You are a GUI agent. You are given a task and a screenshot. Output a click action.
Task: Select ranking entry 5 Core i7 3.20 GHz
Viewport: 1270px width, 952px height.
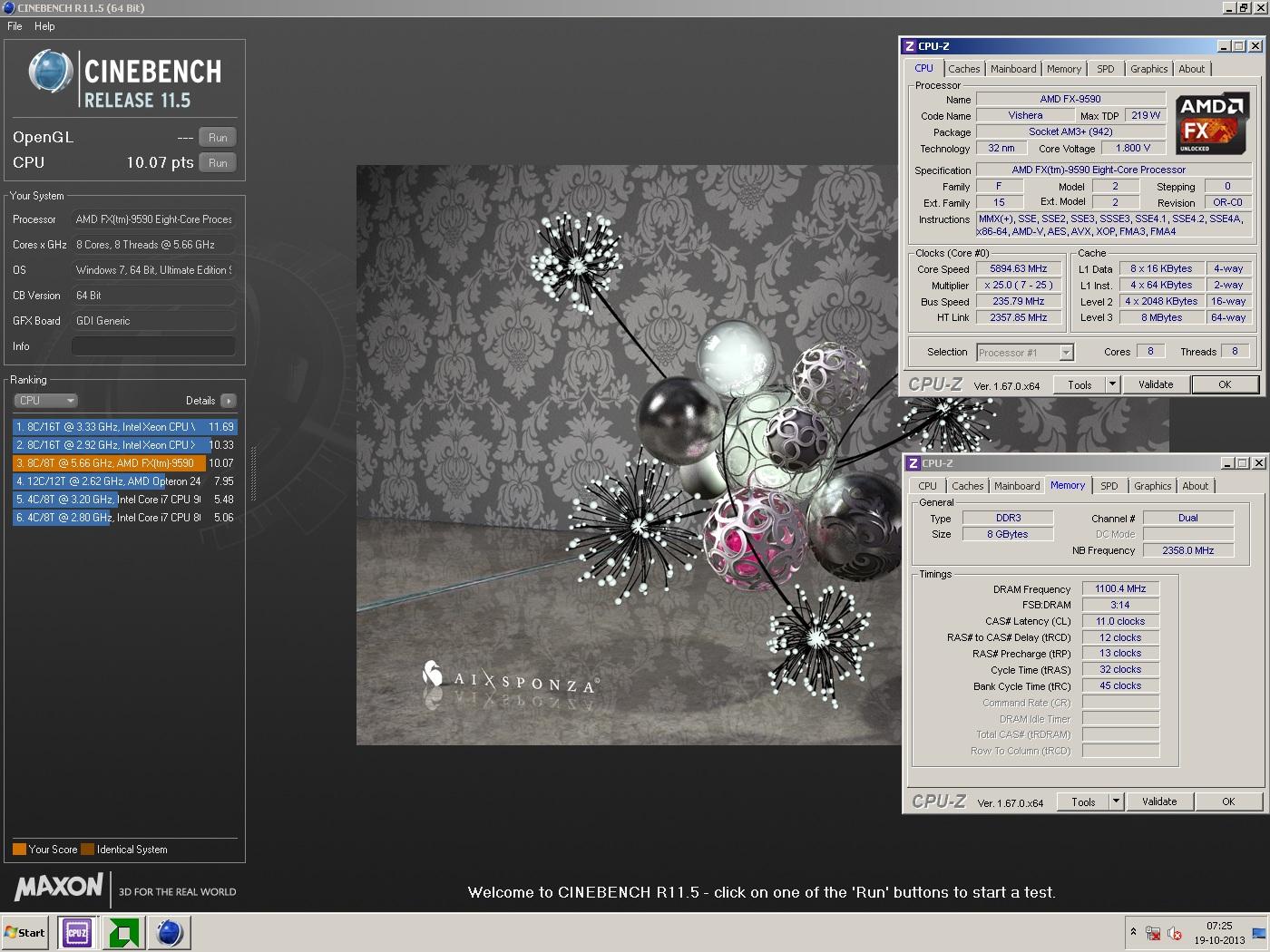coord(125,500)
